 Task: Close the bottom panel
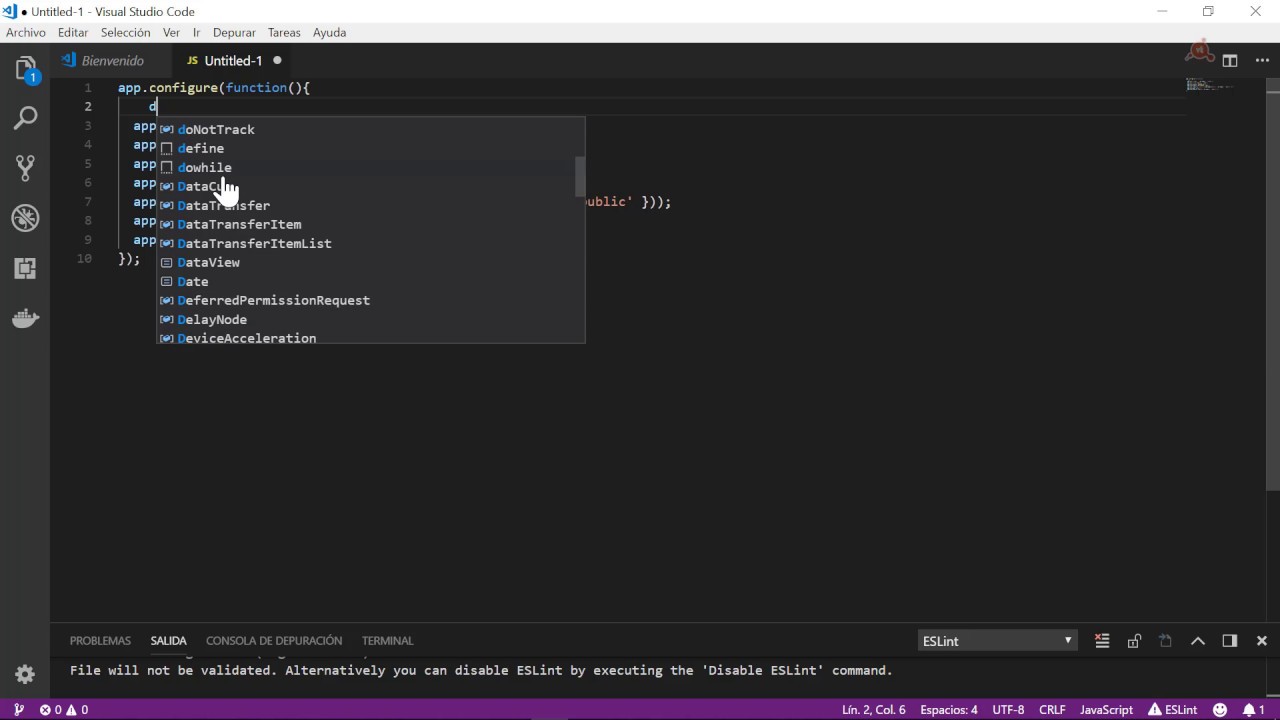pyautogui.click(x=1262, y=641)
